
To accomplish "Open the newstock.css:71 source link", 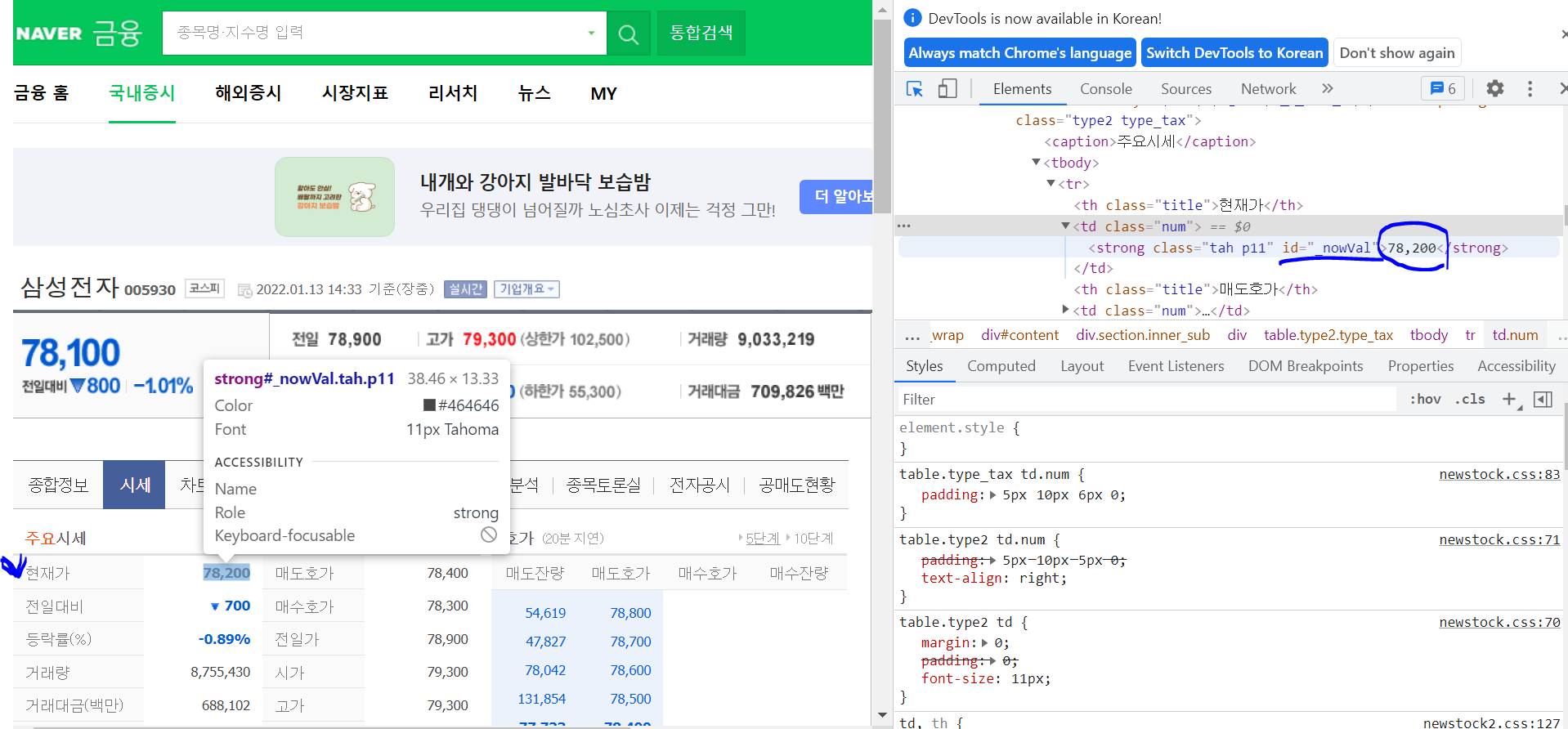I will [1499, 539].
